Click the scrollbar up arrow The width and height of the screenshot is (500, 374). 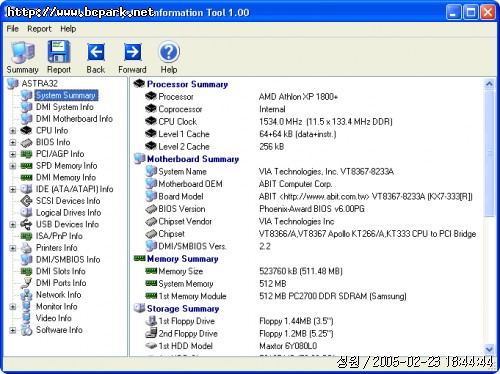pyautogui.click(x=489, y=84)
